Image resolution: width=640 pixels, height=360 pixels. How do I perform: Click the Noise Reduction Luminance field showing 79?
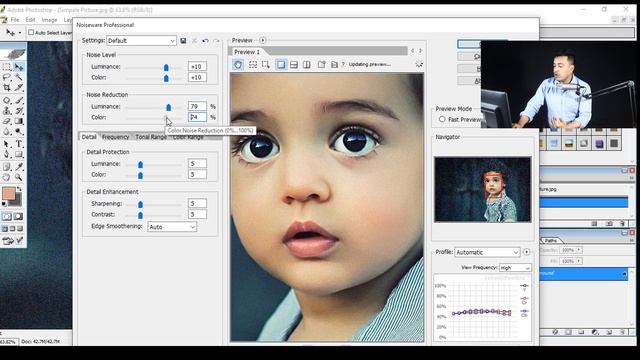point(198,107)
